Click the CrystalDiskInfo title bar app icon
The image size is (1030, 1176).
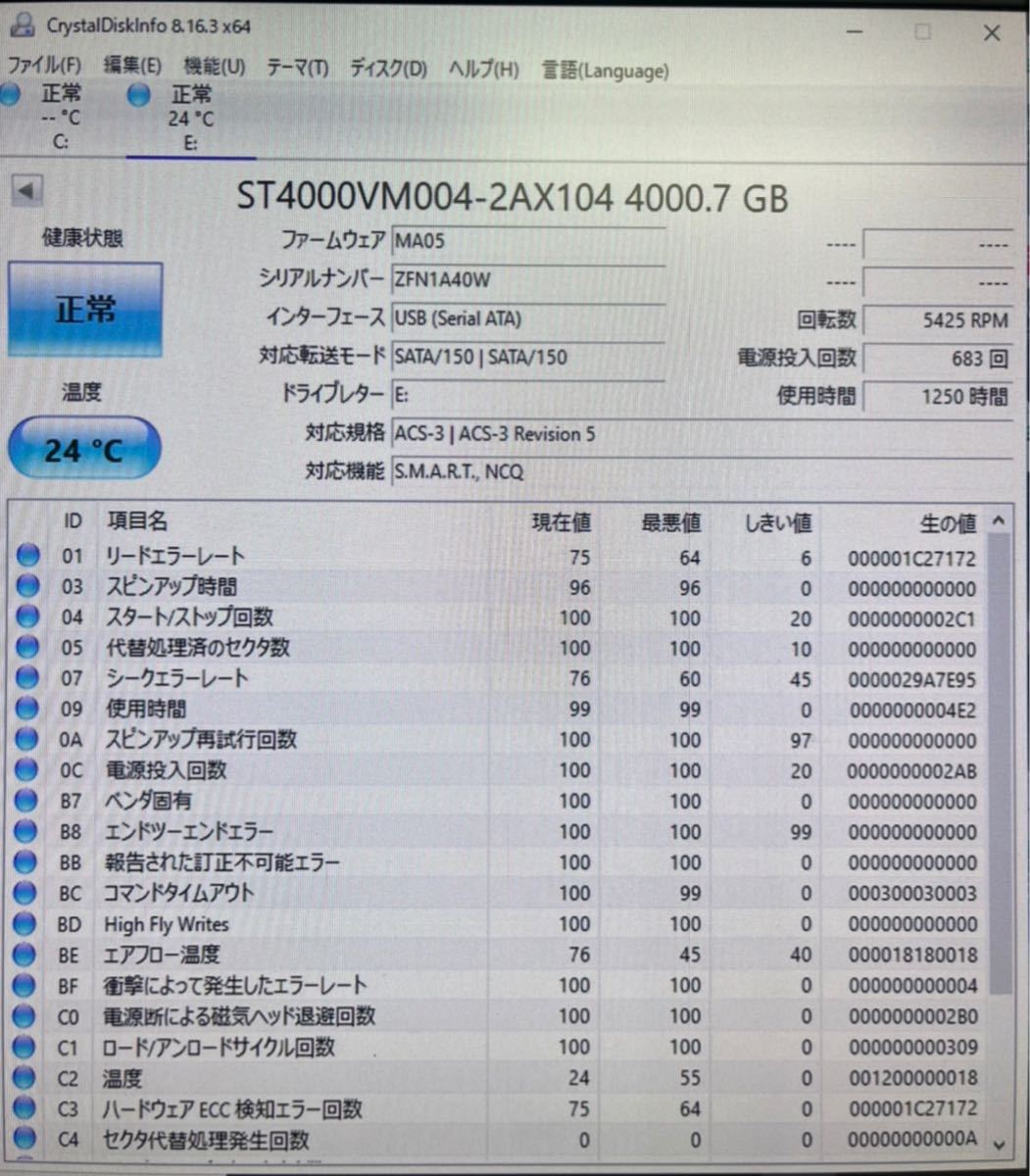[23, 25]
